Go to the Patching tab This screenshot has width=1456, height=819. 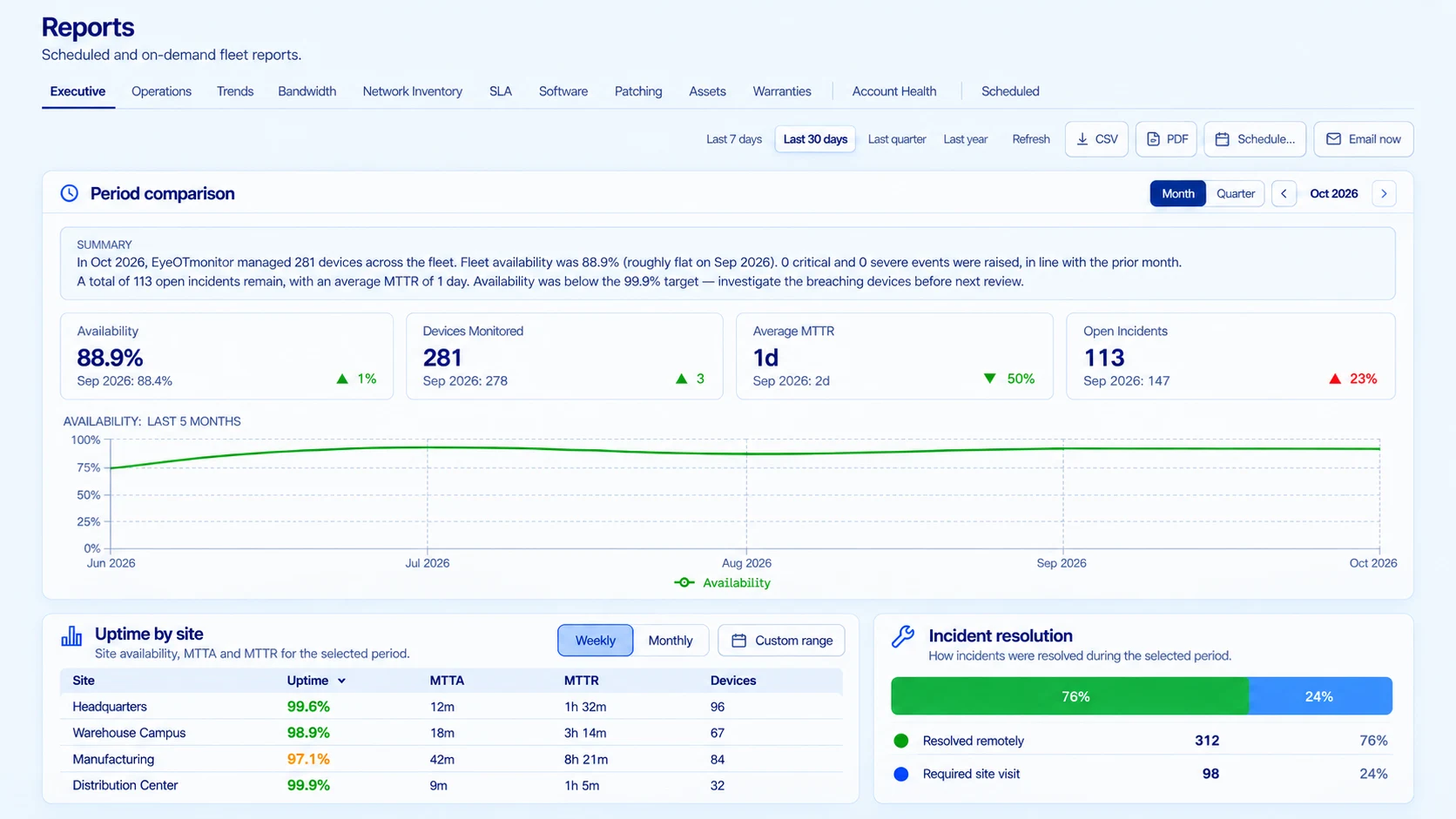[x=638, y=91]
